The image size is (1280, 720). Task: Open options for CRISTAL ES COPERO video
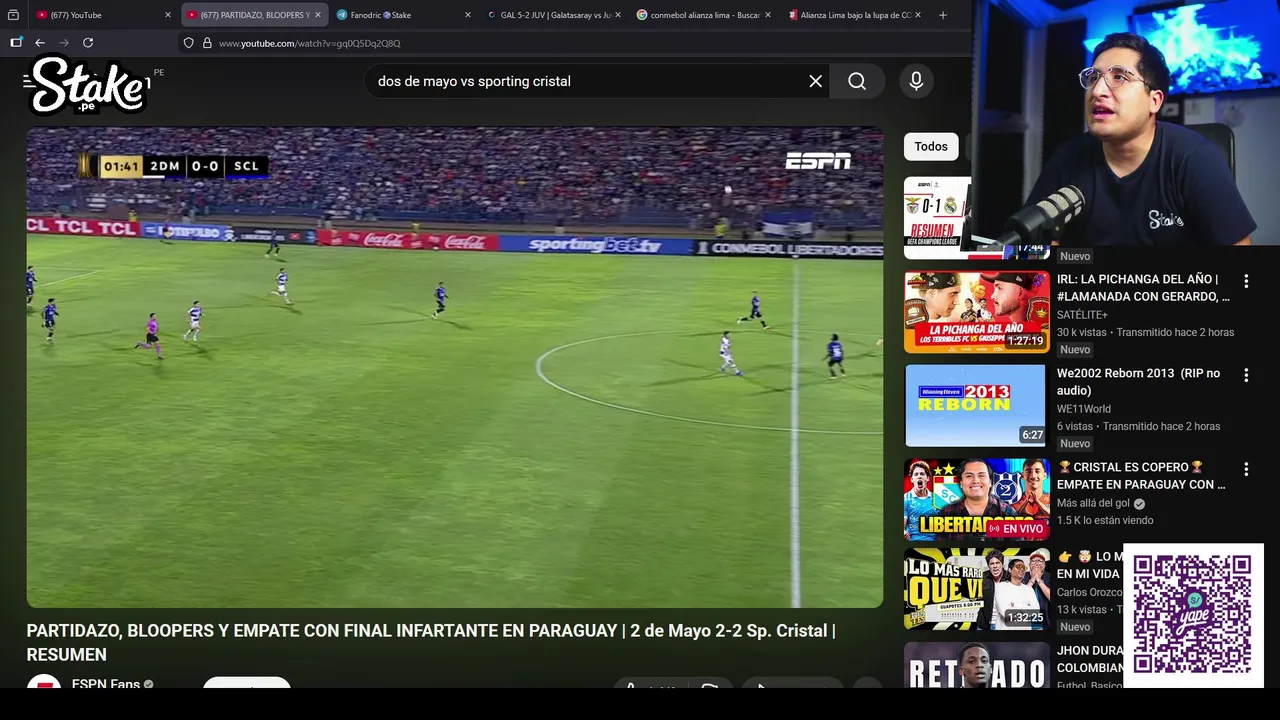click(1246, 469)
